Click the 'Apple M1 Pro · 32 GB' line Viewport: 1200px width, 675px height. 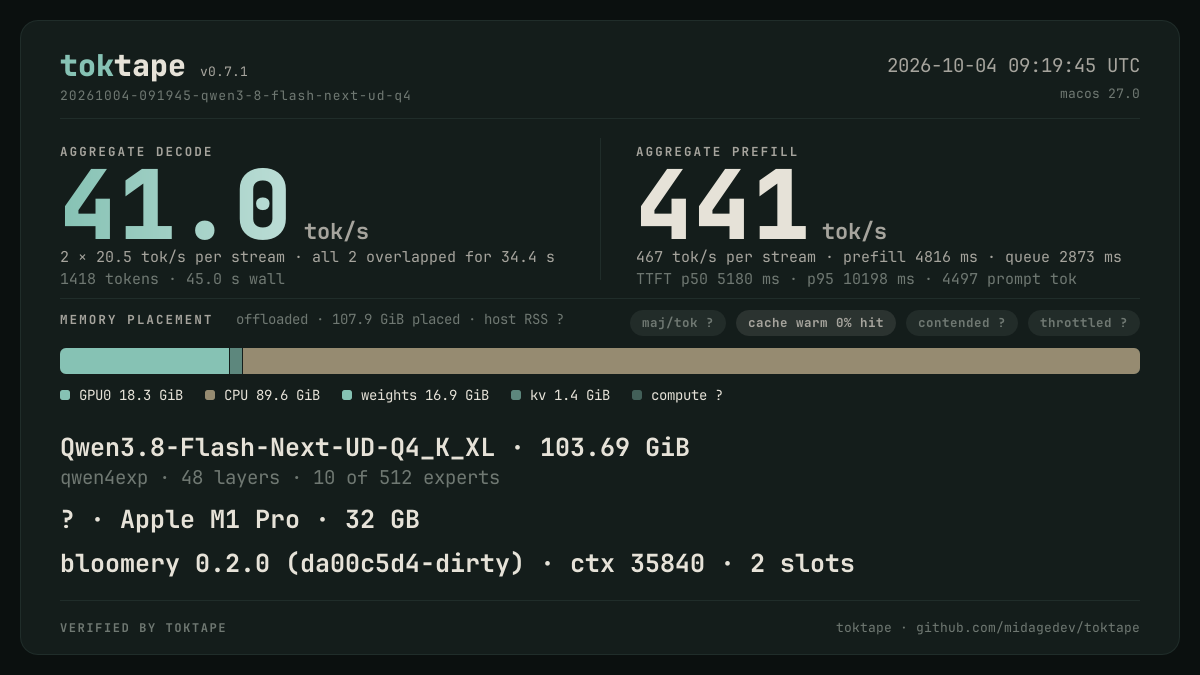pyautogui.click(x=240, y=520)
